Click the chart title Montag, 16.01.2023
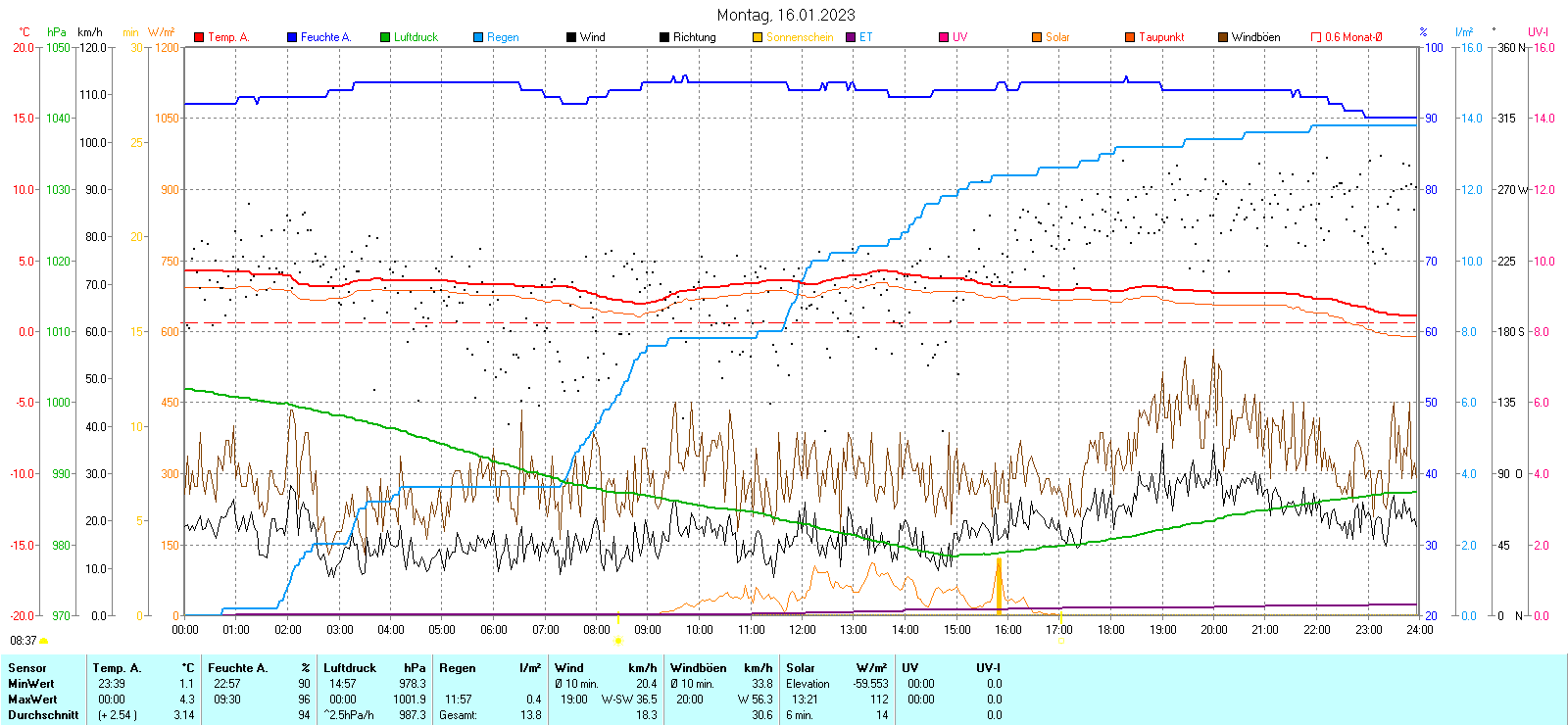This screenshot has height=725, width=1568. tap(785, 15)
